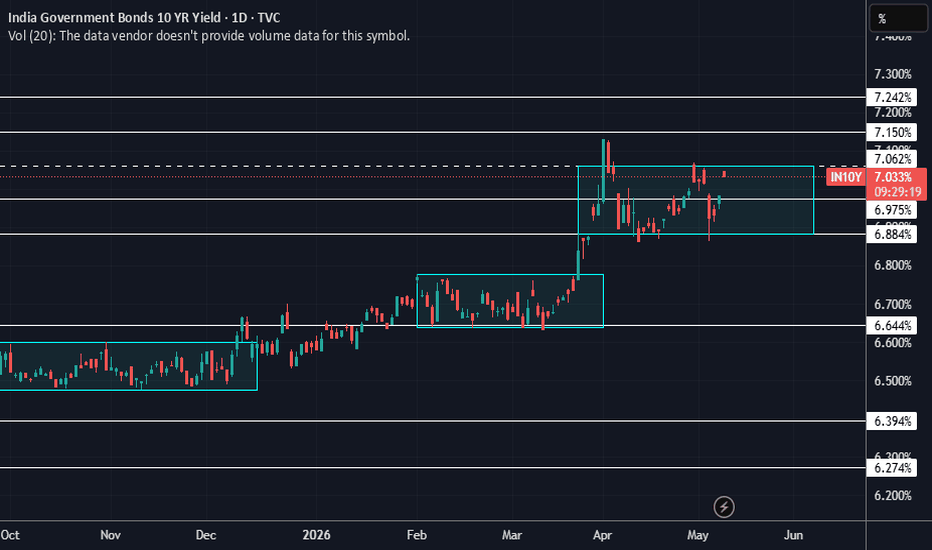Click the Feb label on the time axis
932x550 pixels.
tap(417, 535)
